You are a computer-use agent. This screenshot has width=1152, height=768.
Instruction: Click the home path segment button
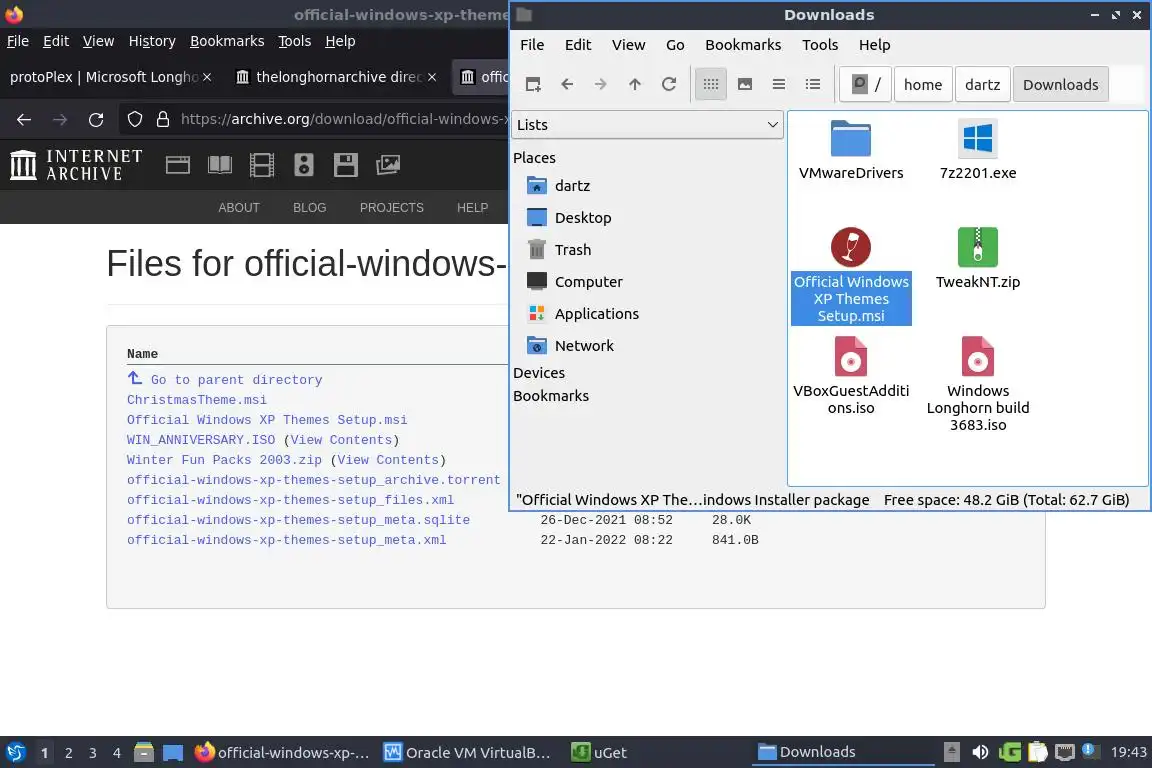[x=923, y=85]
